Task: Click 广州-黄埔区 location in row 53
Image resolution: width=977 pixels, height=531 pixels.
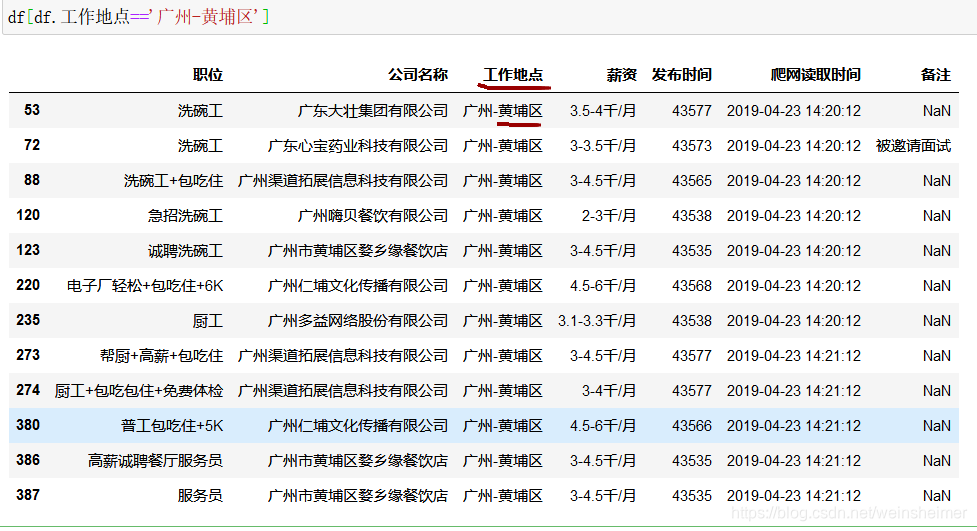Action: pyautogui.click(x=503, y=111)
